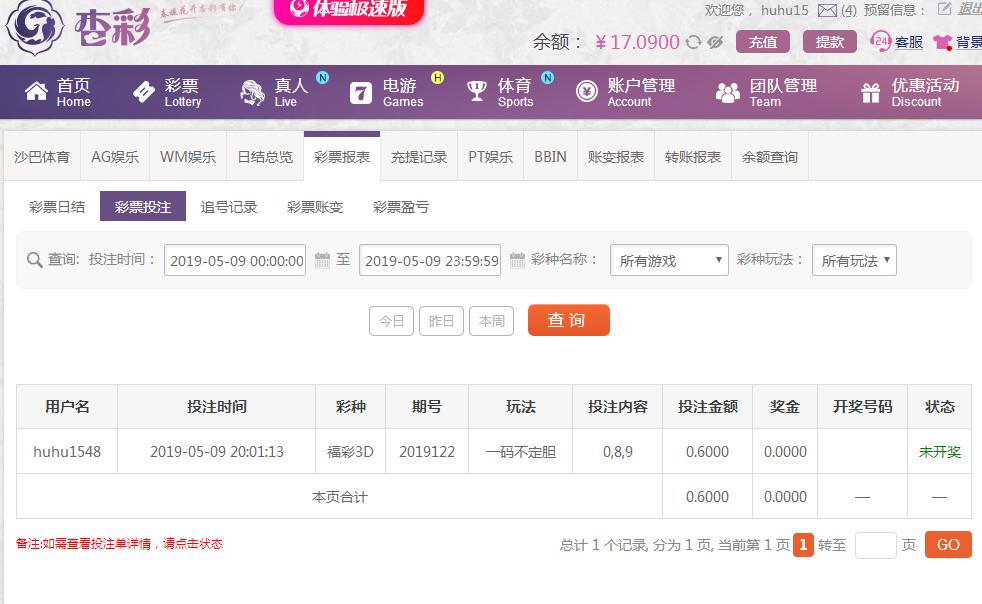The height and width of the screenshot is (604, 982).
Task: Click the Team people icon
Action: point(728,93)
